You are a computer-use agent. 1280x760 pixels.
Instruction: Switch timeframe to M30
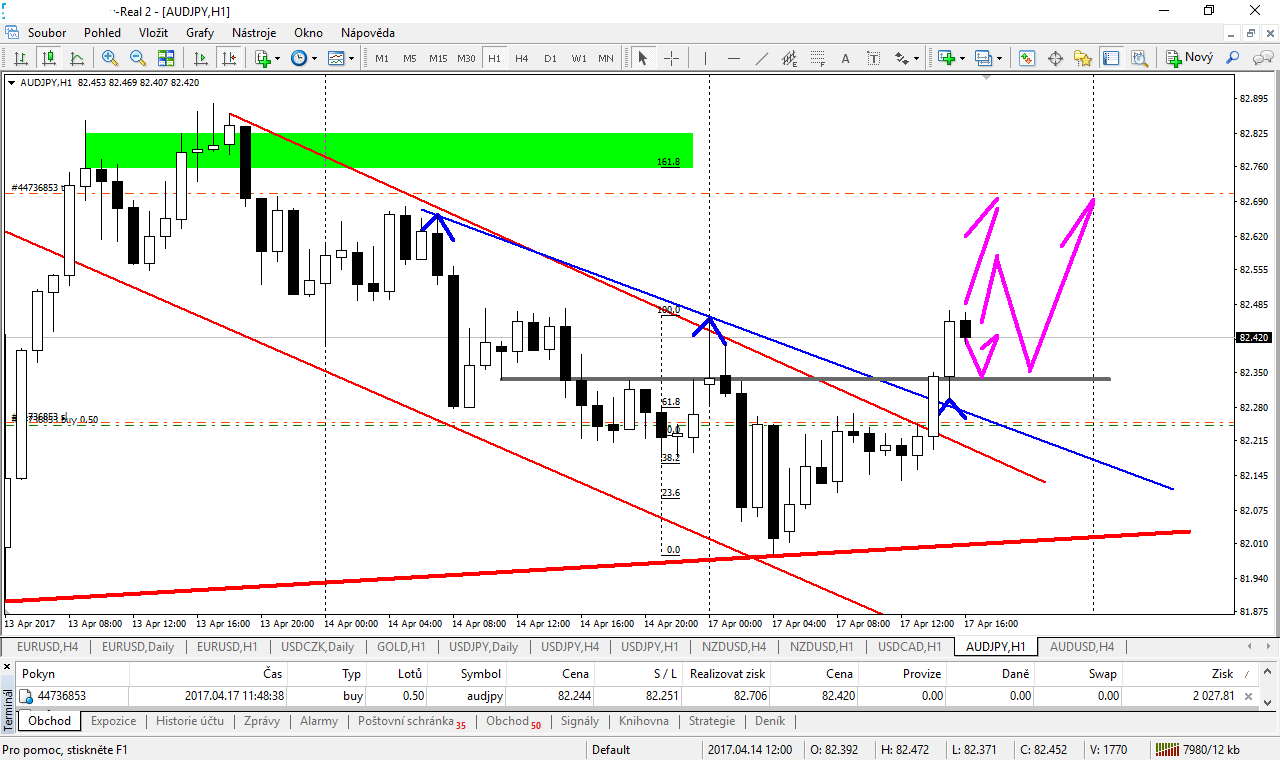coord(466,58)
